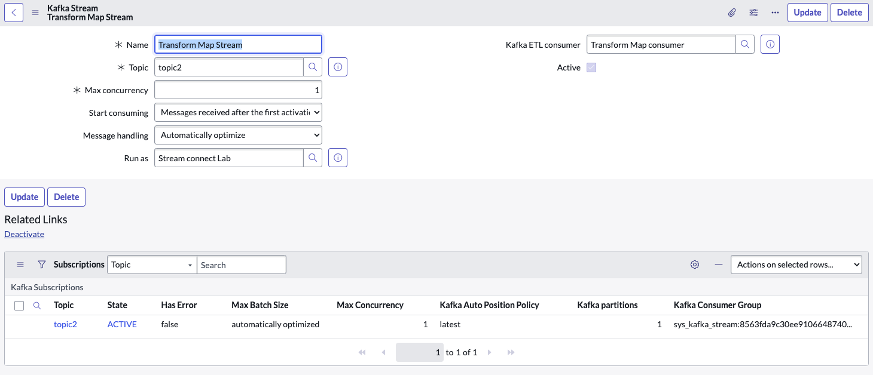Toggle the Subscriptions list filter funnel icon

(x=41, y=265)
